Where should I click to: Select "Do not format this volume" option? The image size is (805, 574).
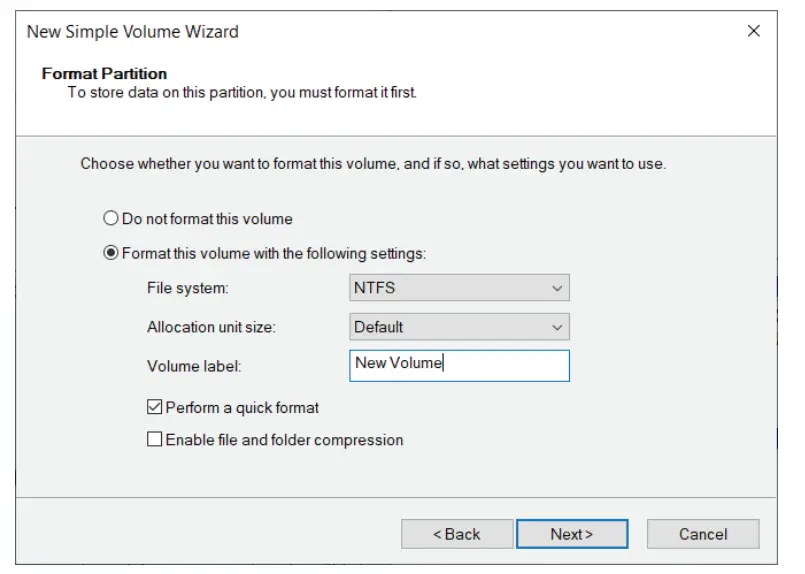111,218
